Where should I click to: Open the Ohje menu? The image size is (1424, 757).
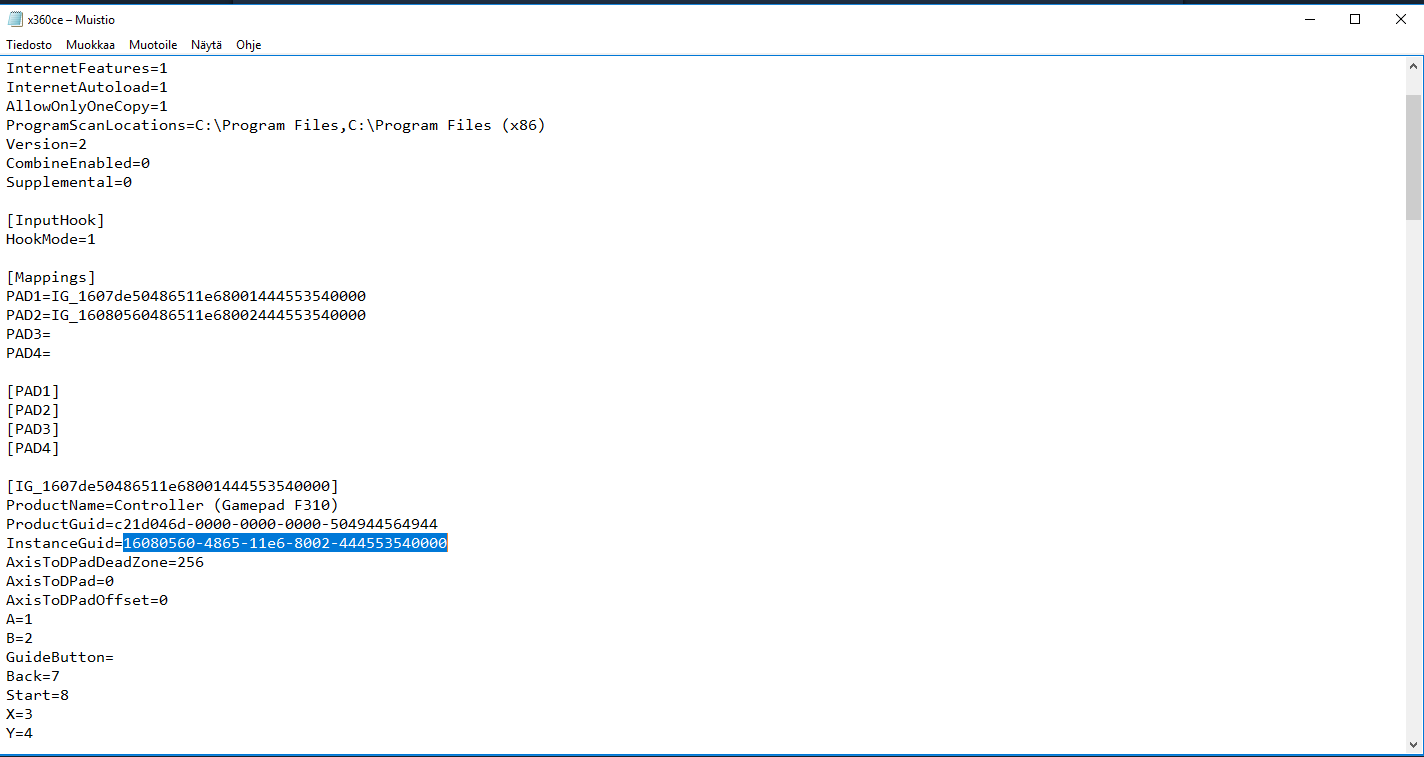tap(249, 45)
